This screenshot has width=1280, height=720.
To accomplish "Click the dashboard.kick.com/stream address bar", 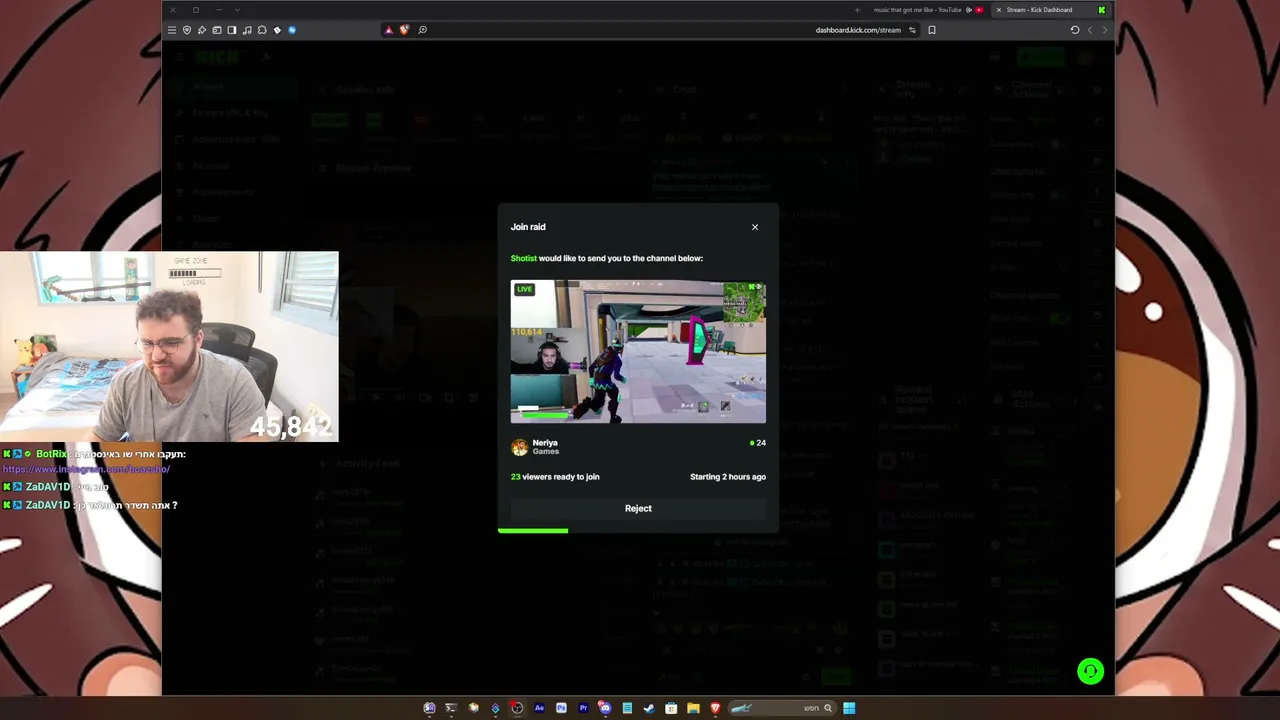I will coord(858,30).
